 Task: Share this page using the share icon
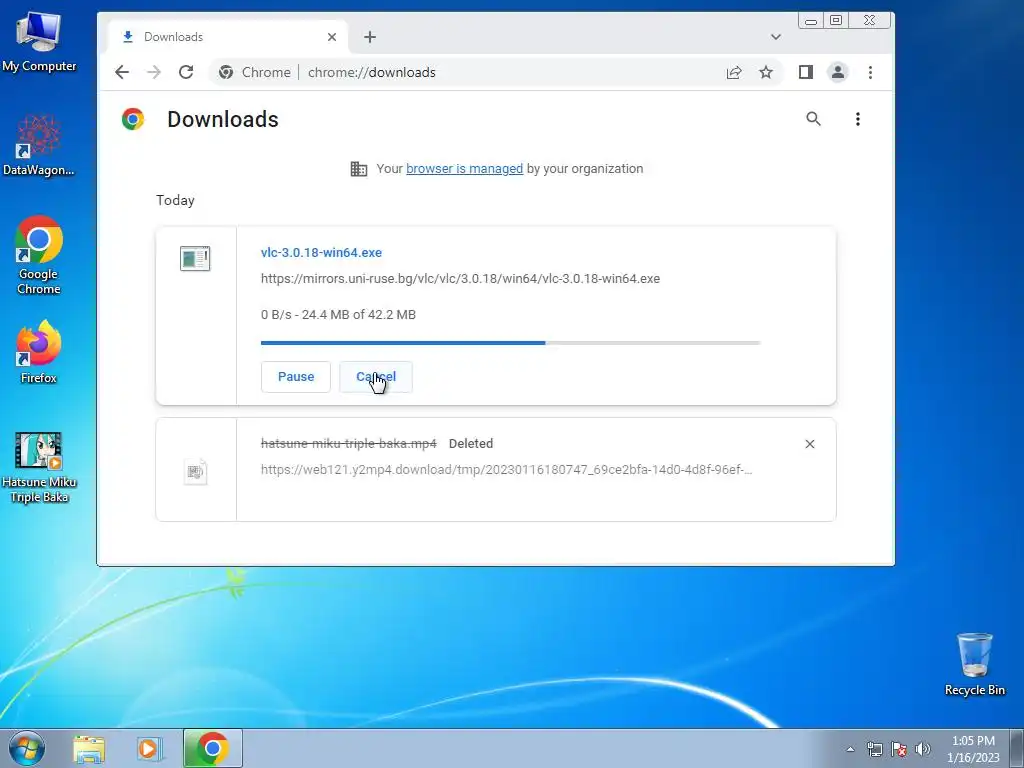pos(734,72)
